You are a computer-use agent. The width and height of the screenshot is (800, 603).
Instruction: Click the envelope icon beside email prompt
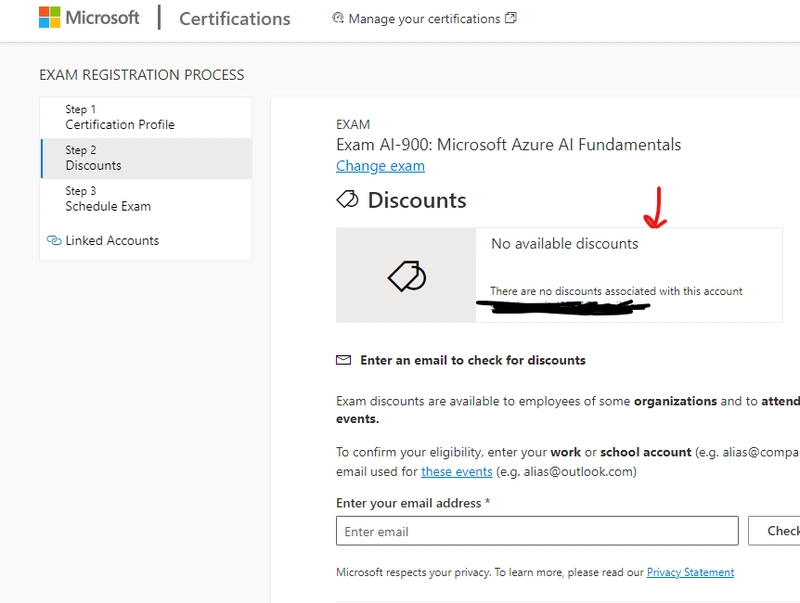tap(344, 360)
